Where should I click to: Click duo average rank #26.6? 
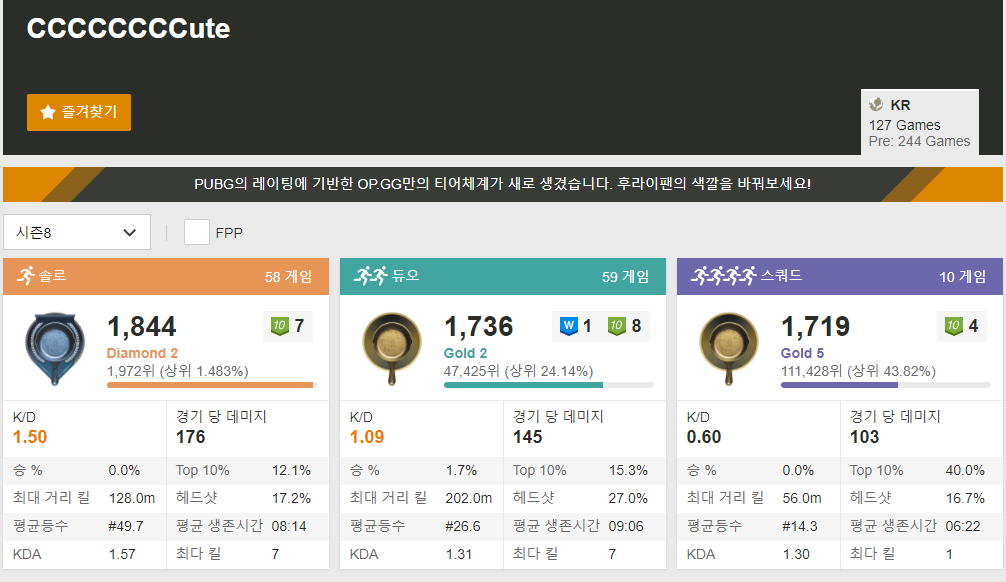[463, 526]
